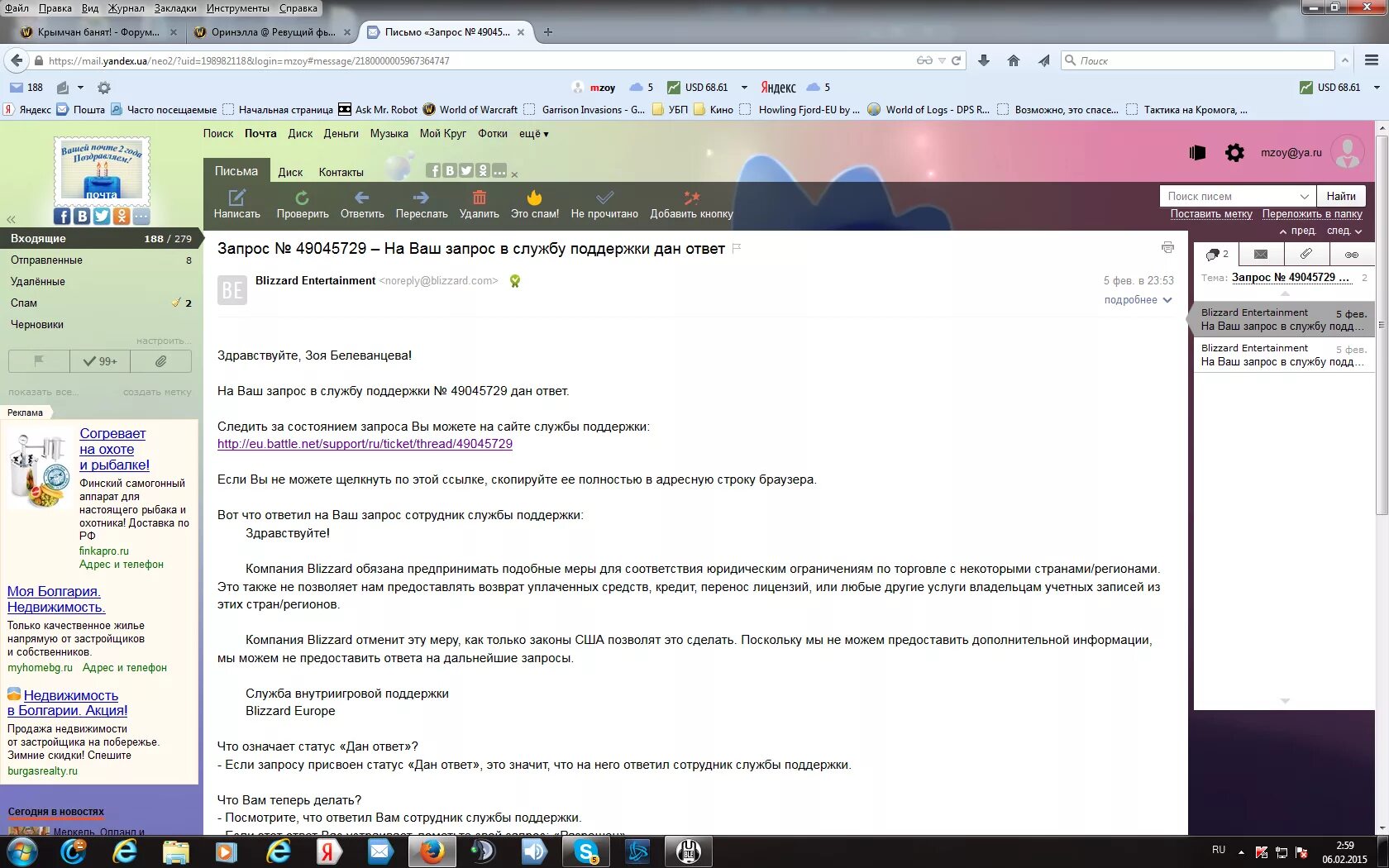Viewport: 1389px width, 868px height.
Task: Open the compose dropdown arrow in Yandex toolbar
Action: [80, 87]
